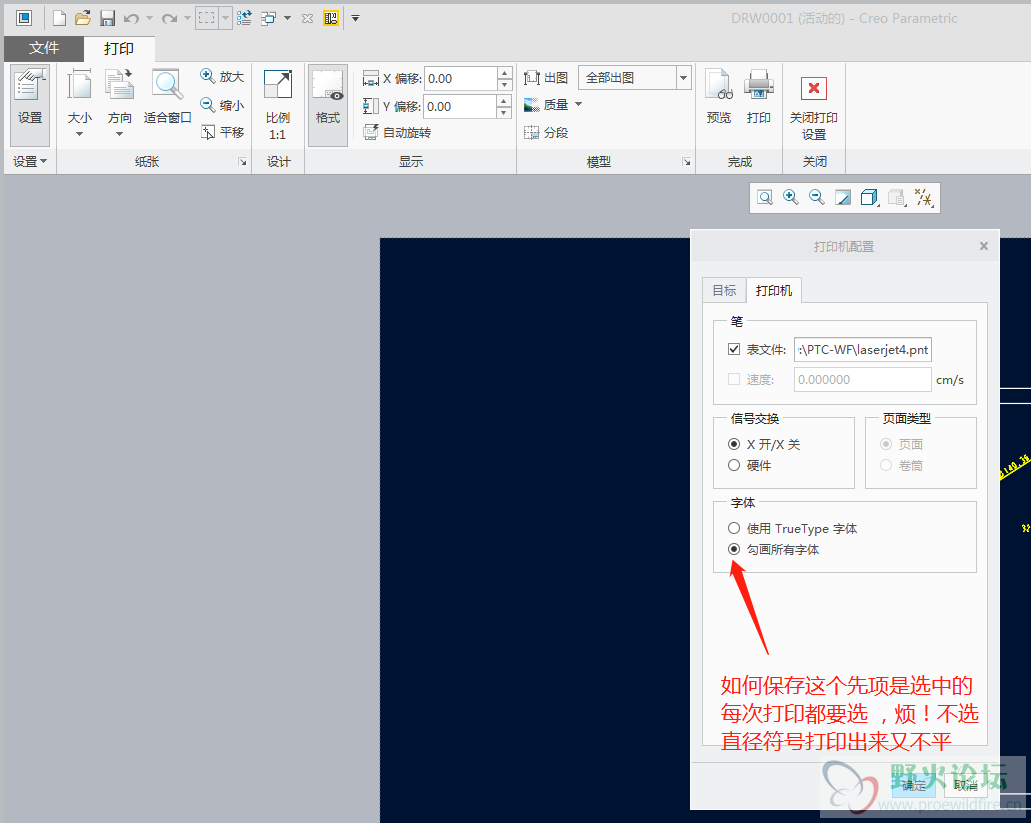This screenshot has height=823, width=1031.
Task: Click 分段 segment option
Action: point(546,133)
